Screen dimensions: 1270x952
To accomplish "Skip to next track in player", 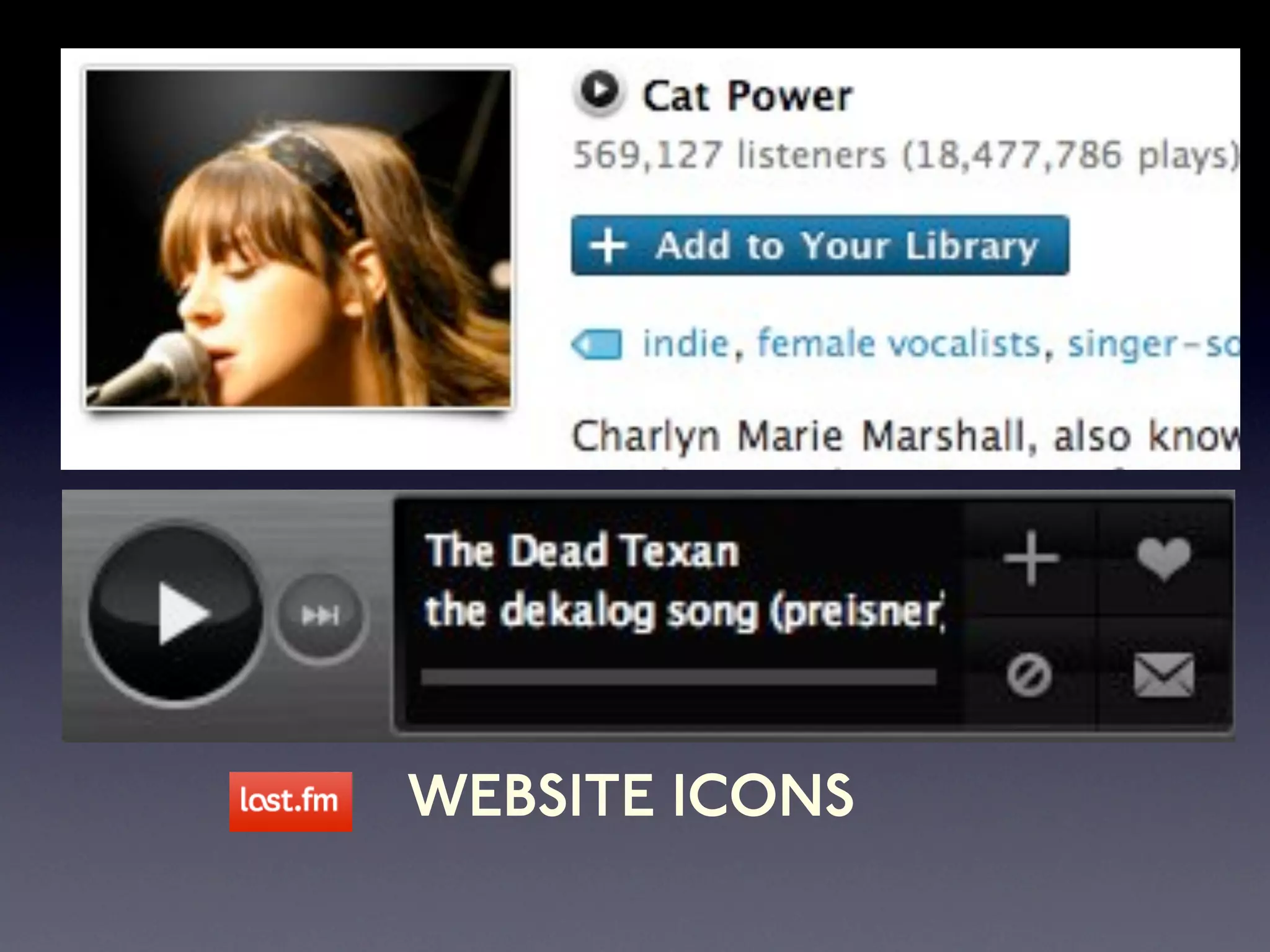I will tap(320, 615).
